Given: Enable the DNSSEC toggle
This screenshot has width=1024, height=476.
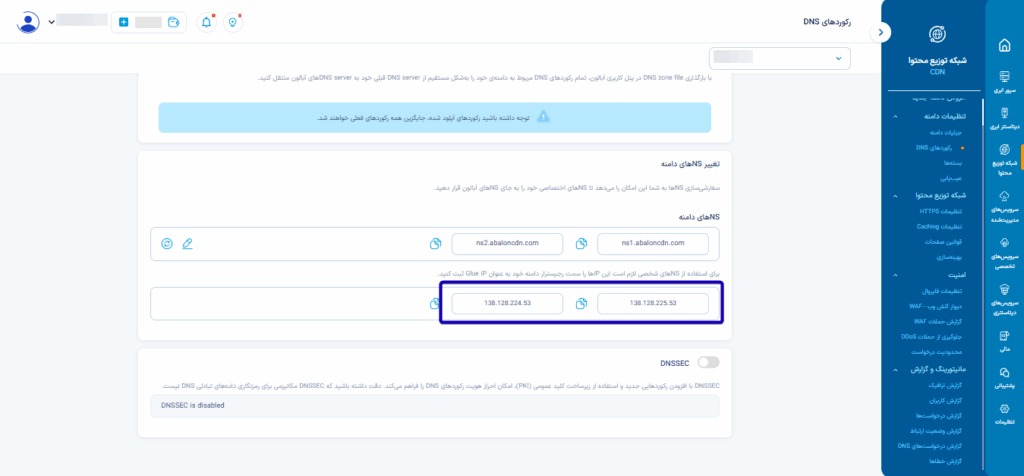Looking at the screenshot, I should tap(709, 362).
